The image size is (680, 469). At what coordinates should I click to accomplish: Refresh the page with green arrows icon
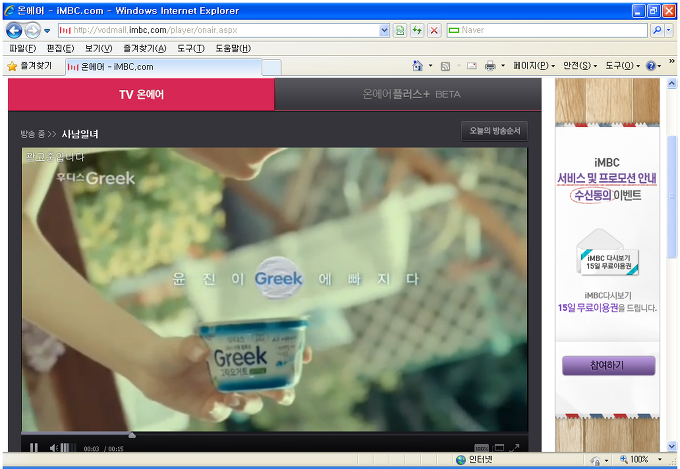click(x=417, y=30)
